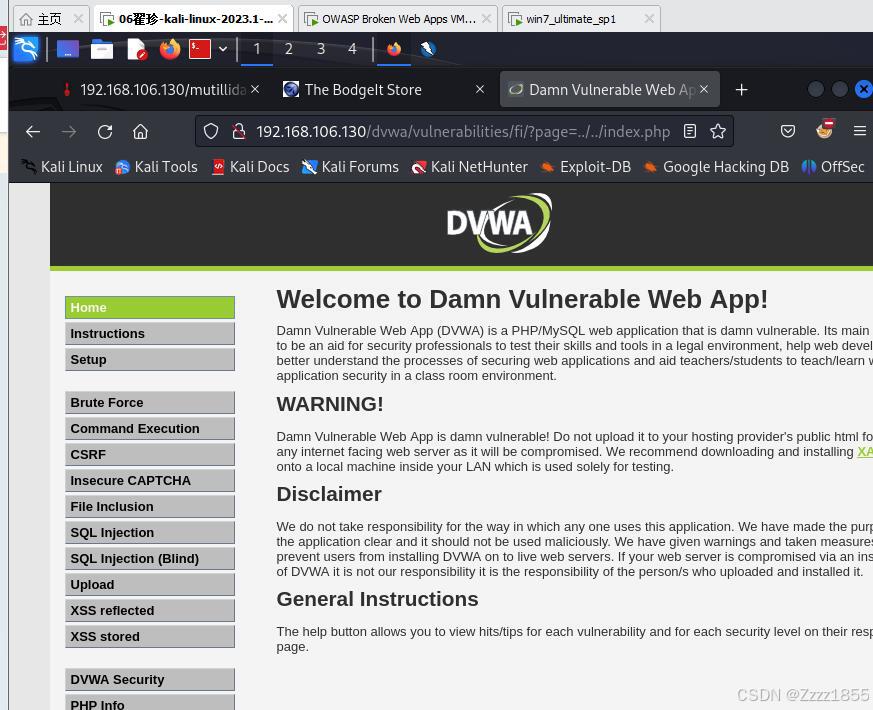The height and width of the screenshot is (710, 873).
Task: Switch to workspace 1
Action: click(257, 49)
